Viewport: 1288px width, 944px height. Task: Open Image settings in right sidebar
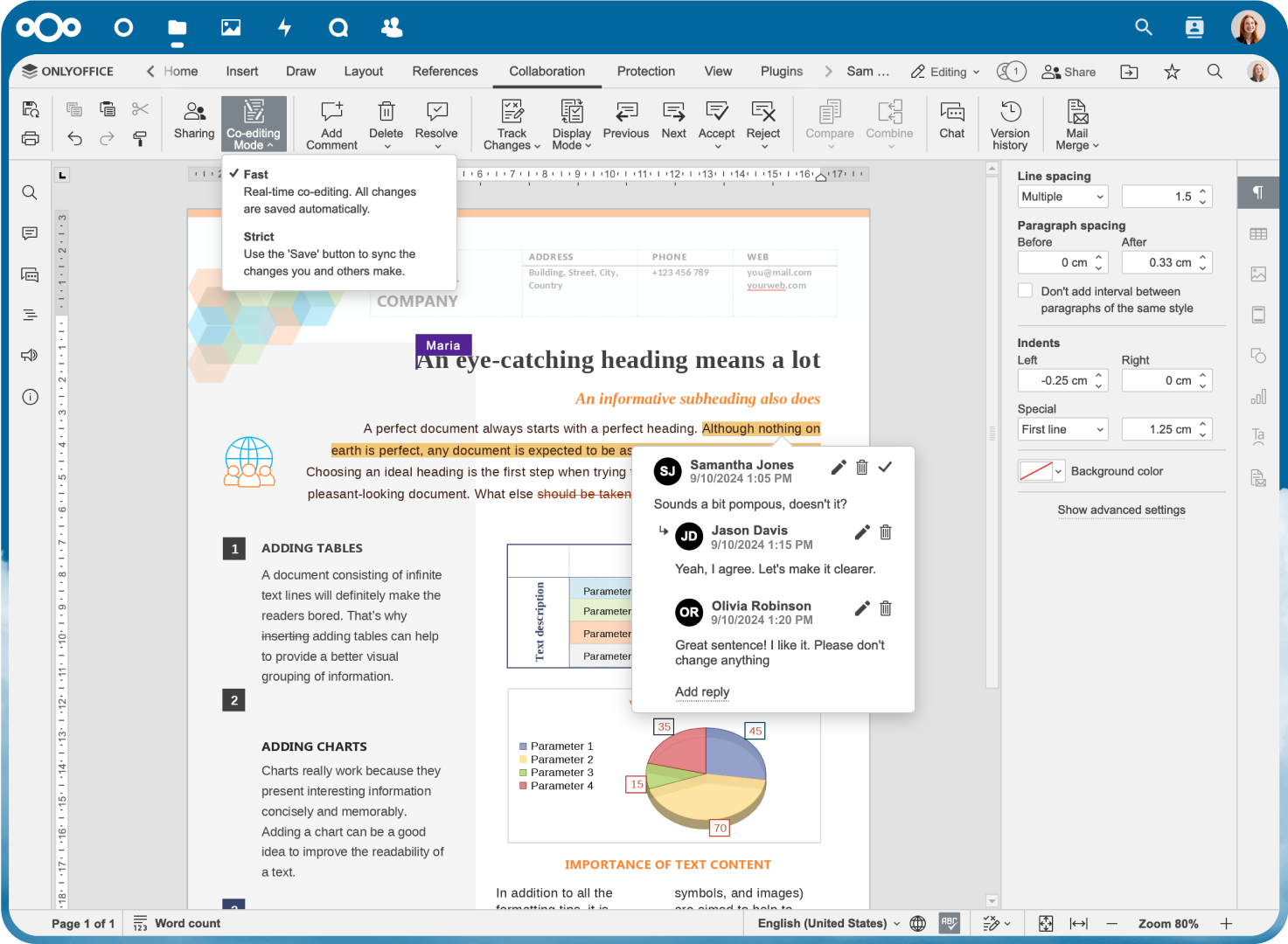point(1257,274)
